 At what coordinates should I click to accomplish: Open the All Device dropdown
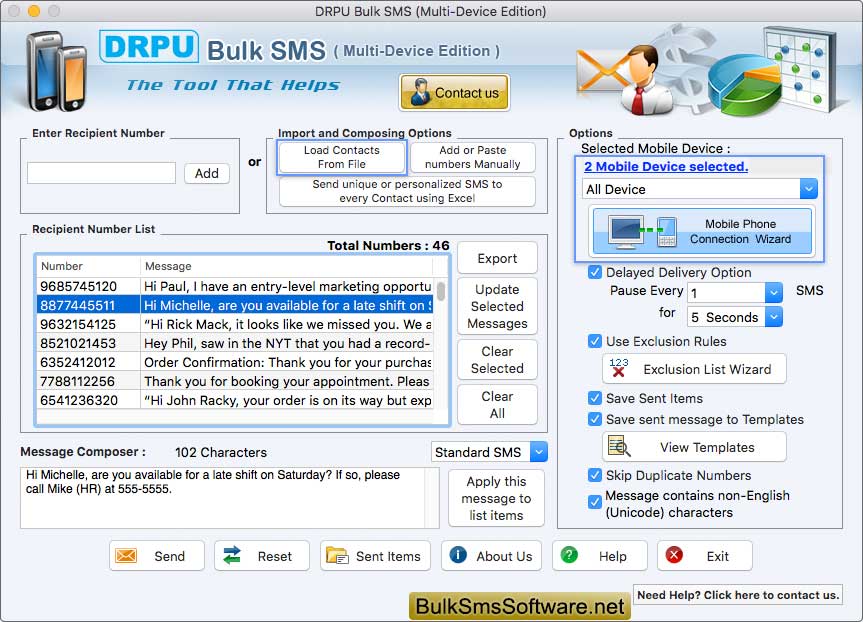point(700,189)
